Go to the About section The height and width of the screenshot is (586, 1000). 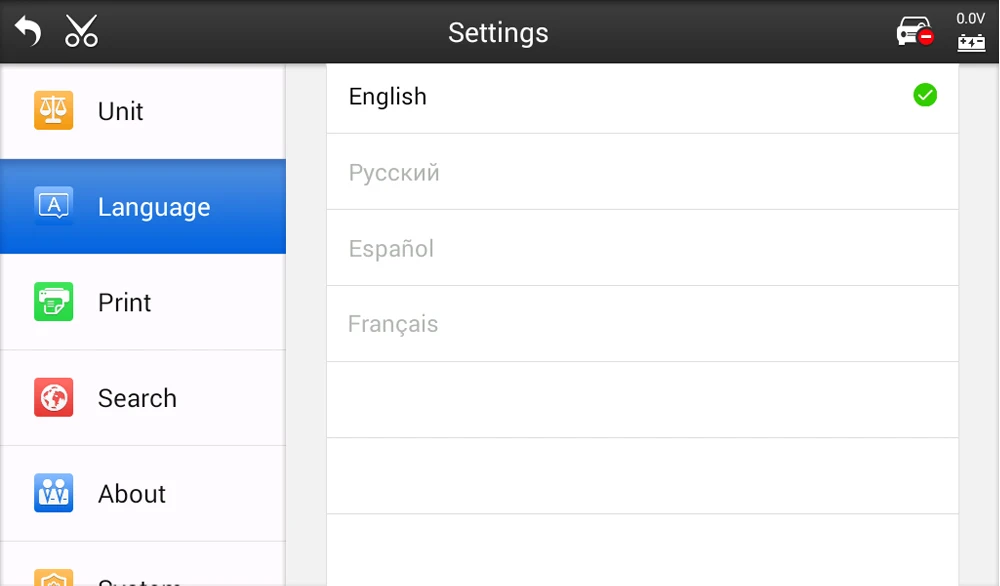point(142,493)
